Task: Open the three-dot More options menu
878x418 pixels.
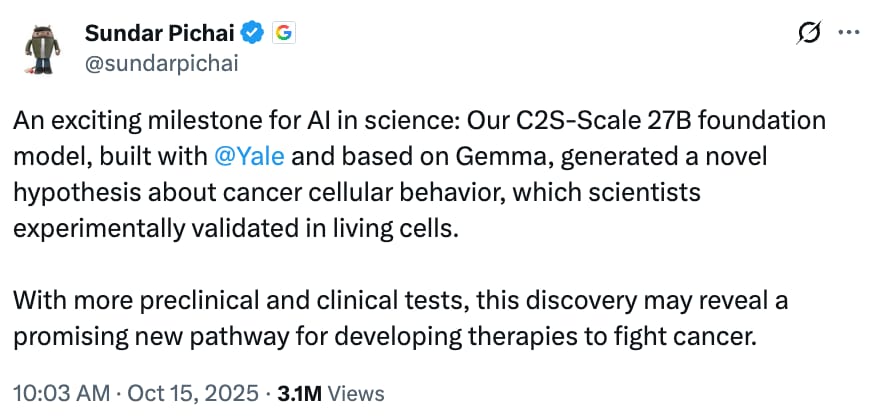Action: coord(848,34)
